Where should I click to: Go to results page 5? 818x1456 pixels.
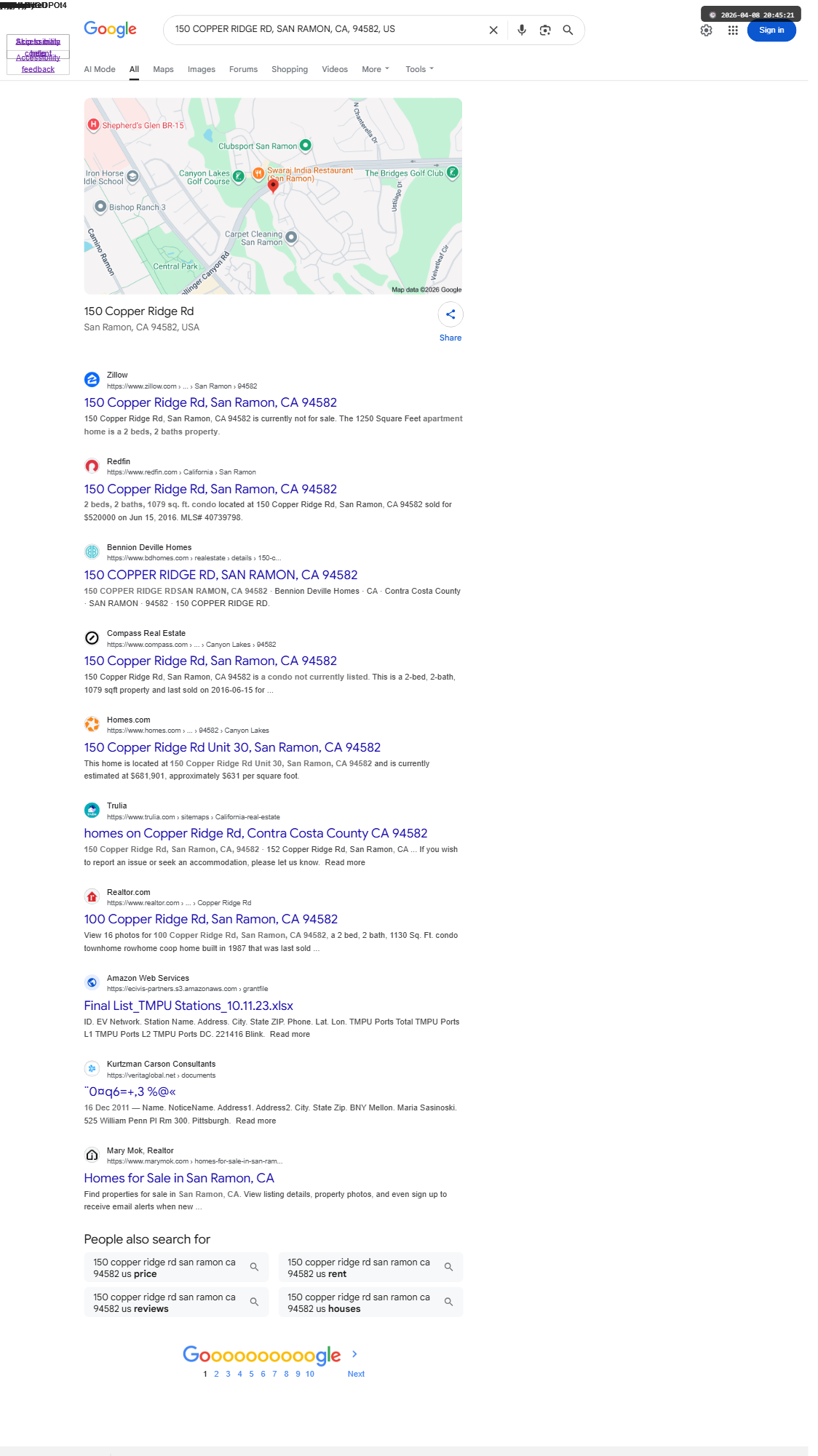[x=251, y=1374]
